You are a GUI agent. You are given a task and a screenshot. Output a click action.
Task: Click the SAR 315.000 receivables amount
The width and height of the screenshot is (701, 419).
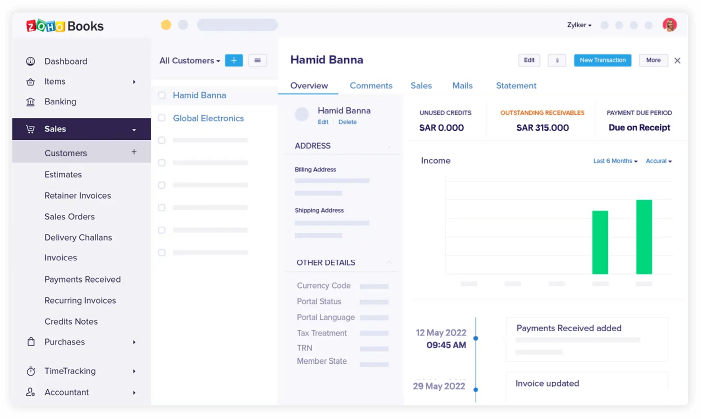542,128
